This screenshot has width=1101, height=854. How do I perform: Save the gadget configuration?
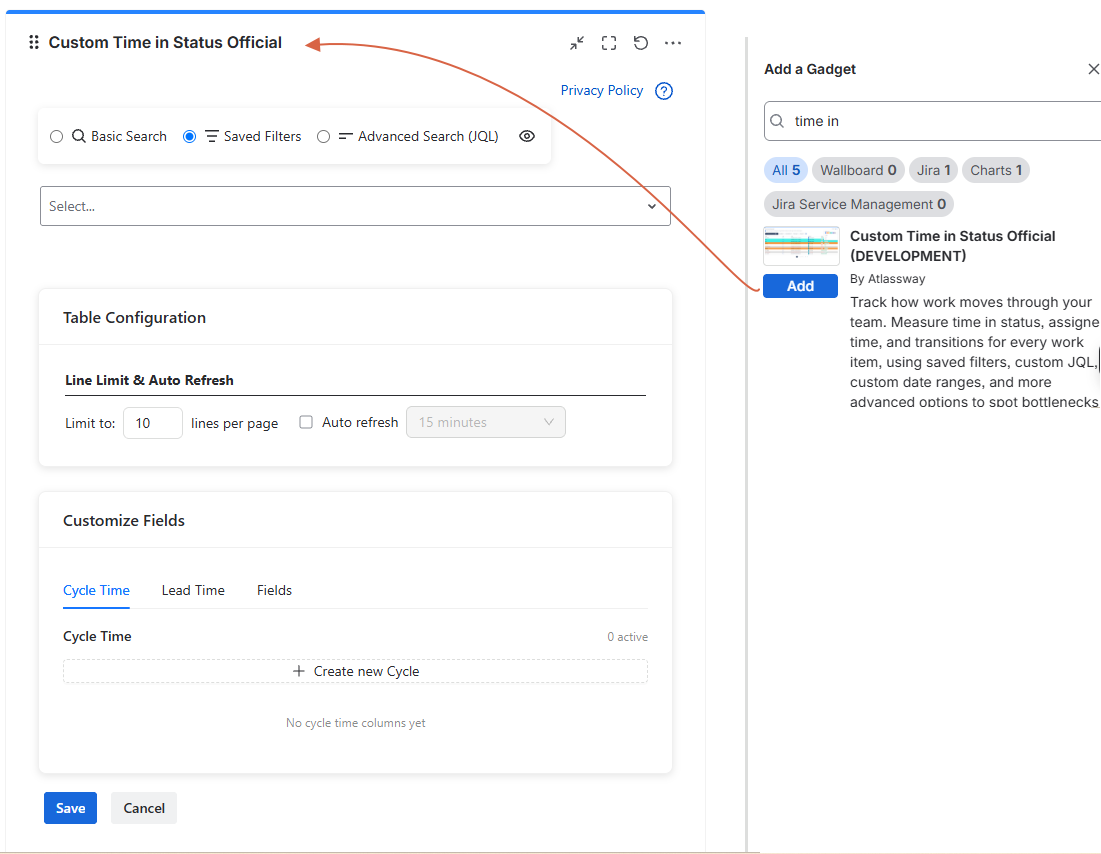(70, 808)
